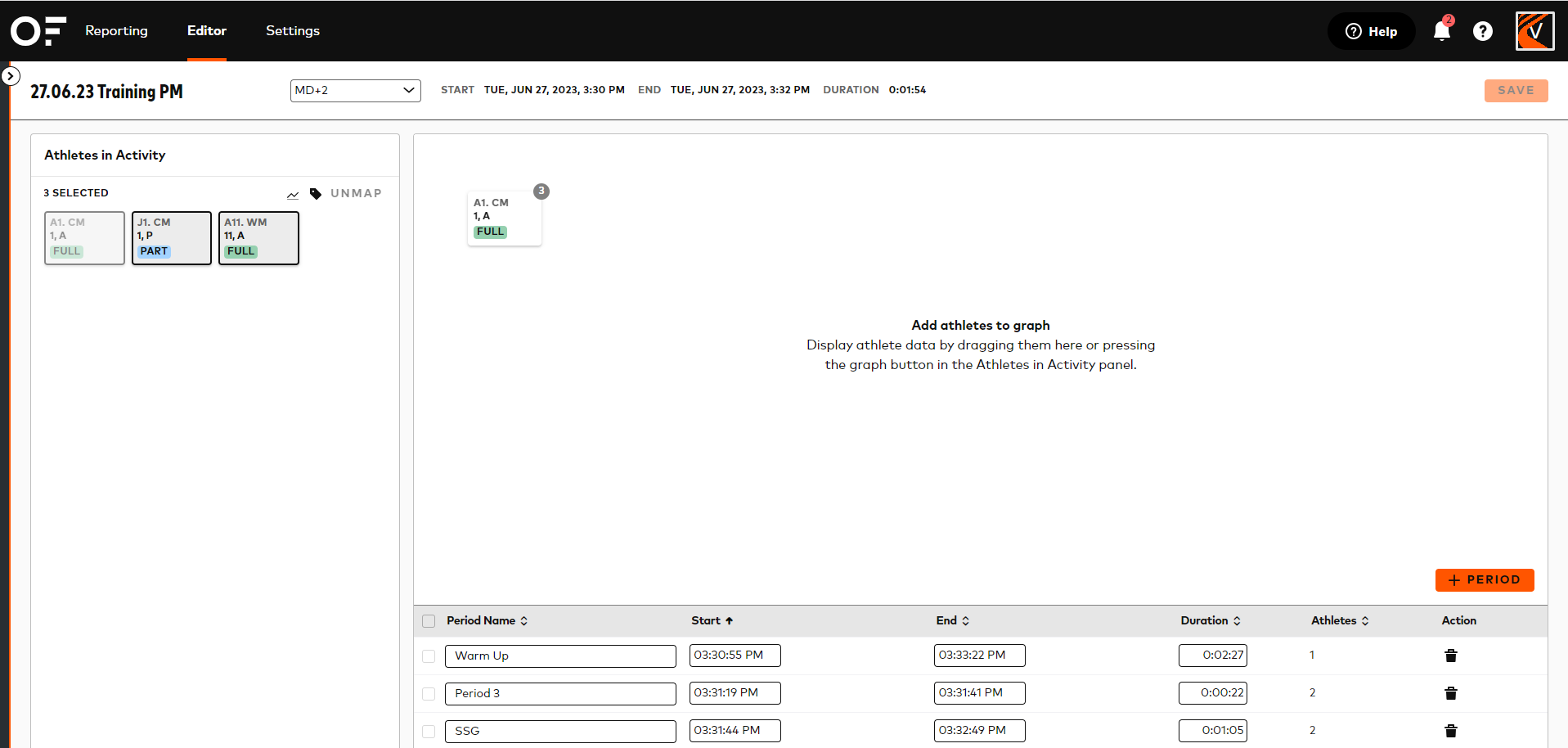This screenshot has width=1568, height=748.
Task: Click the question mark help icon
Action: [1483, 31]
